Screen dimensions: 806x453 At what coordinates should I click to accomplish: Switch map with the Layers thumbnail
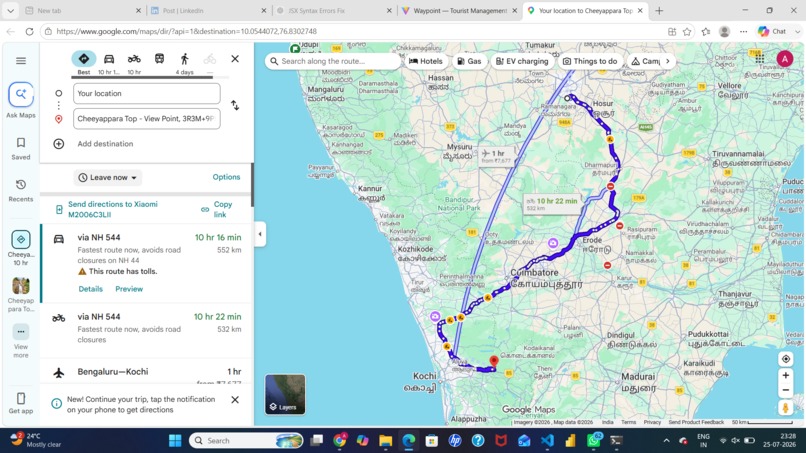point(285,394)
